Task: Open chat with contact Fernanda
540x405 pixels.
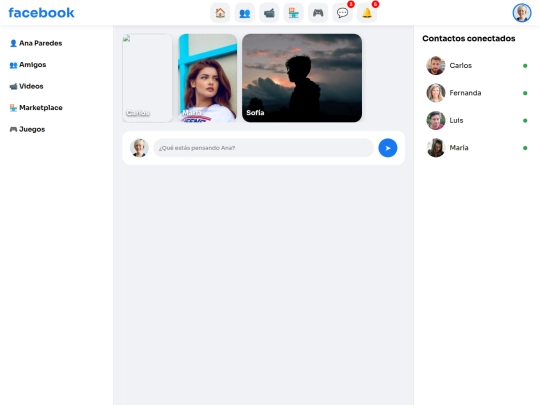Action: pos(477,93)
